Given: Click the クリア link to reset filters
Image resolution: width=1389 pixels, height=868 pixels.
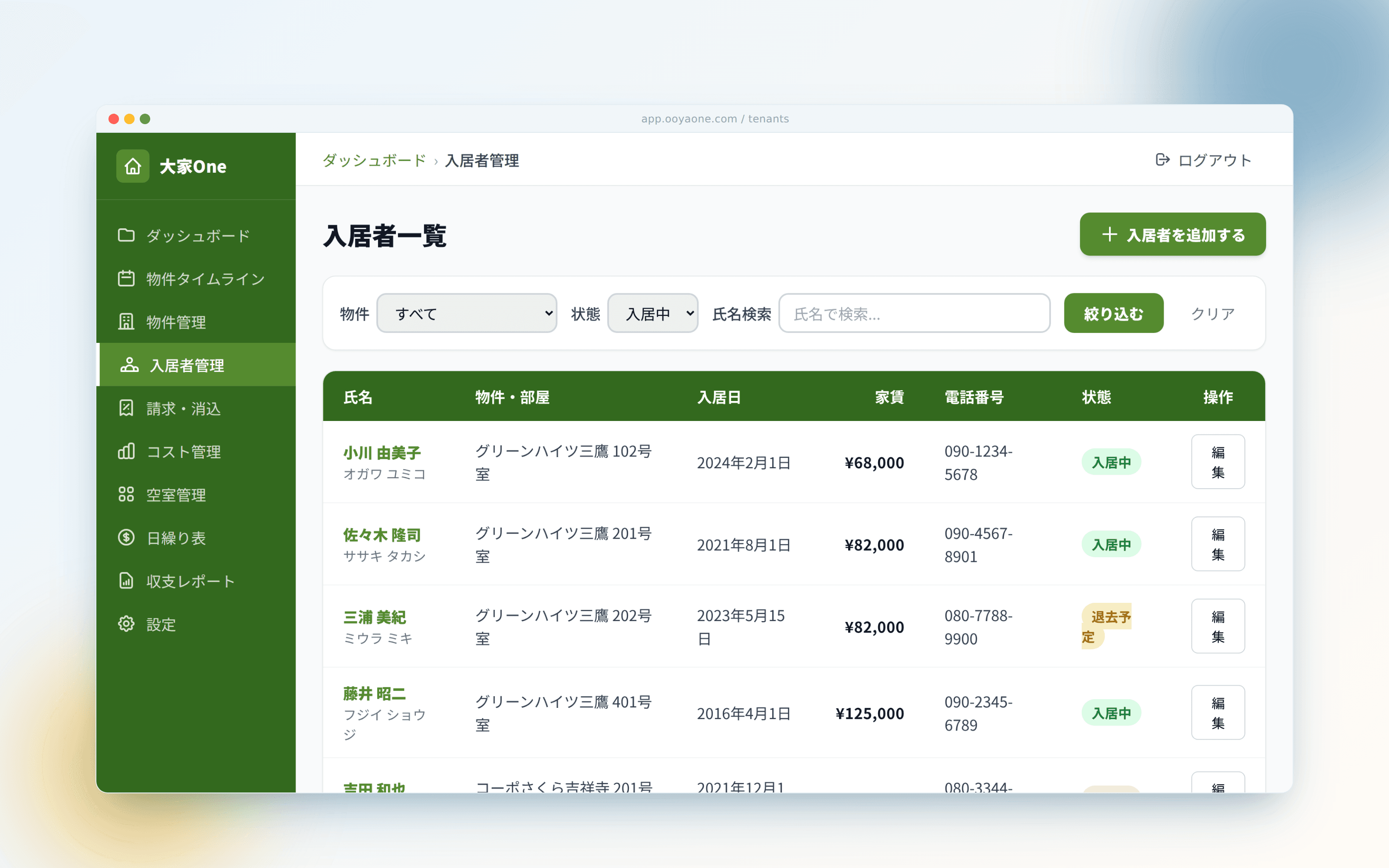Looking at the screenshot, I should pyautogui.click(x=1212, y=313).
